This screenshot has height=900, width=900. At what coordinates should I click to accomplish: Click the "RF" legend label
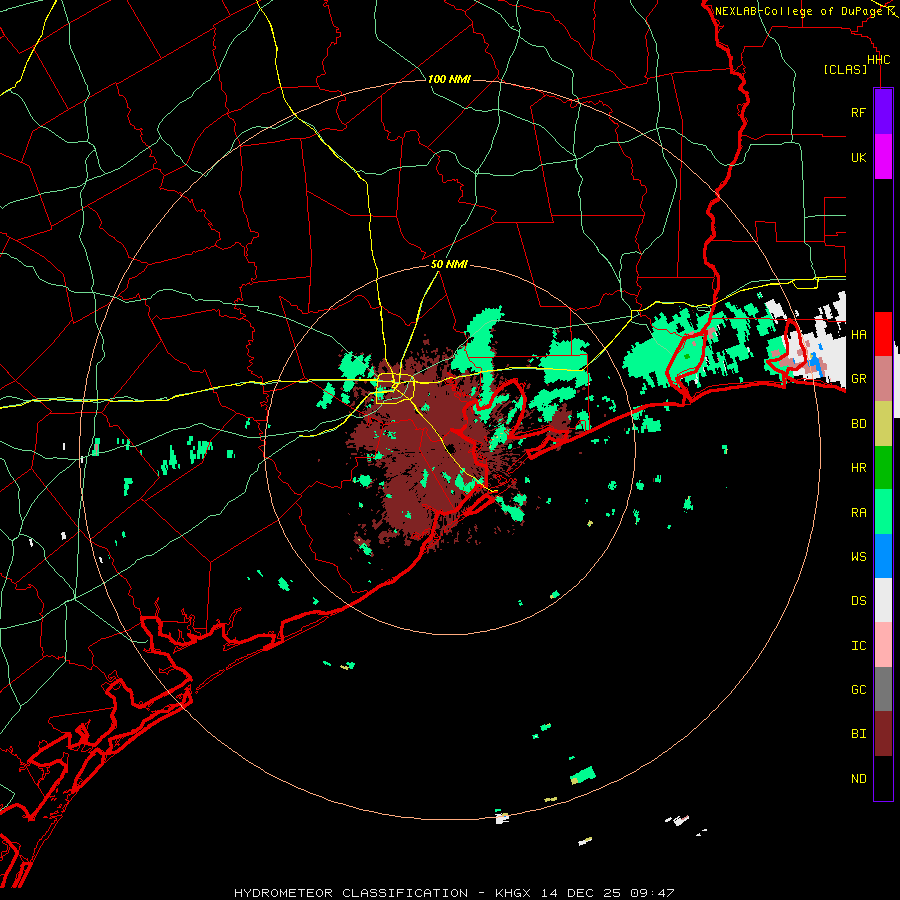coord(858,113)
